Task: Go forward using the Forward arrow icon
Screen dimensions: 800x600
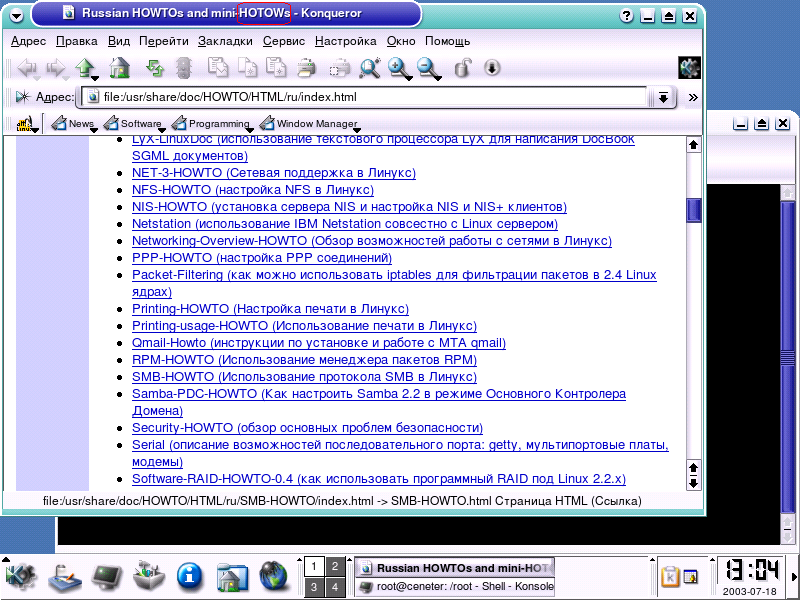Action: (x=56, y=68)
